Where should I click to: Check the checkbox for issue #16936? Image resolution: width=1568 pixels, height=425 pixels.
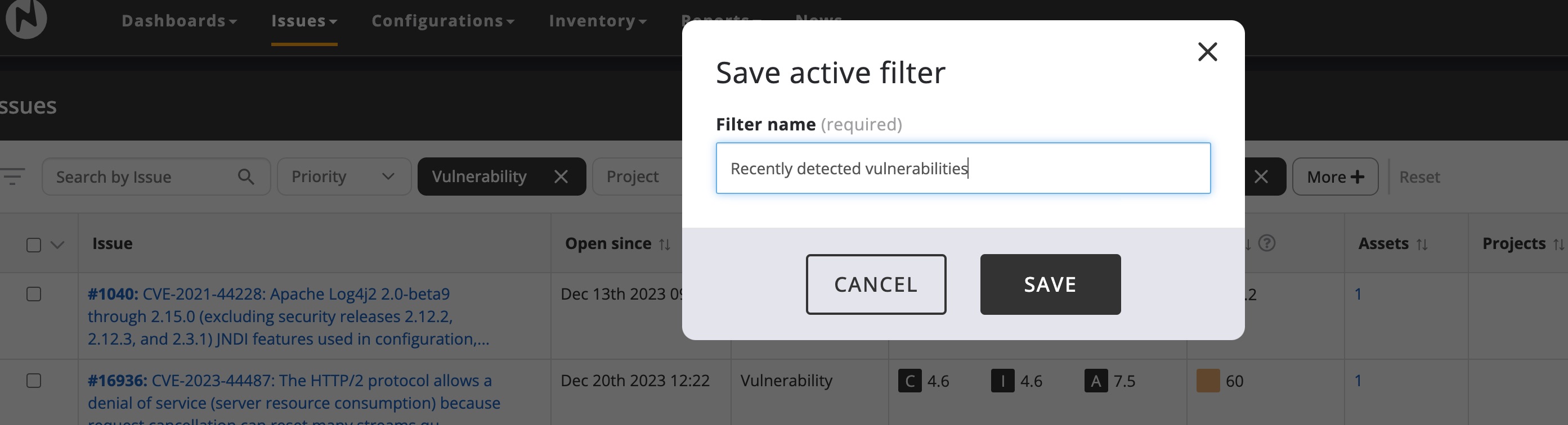point(34,380)
